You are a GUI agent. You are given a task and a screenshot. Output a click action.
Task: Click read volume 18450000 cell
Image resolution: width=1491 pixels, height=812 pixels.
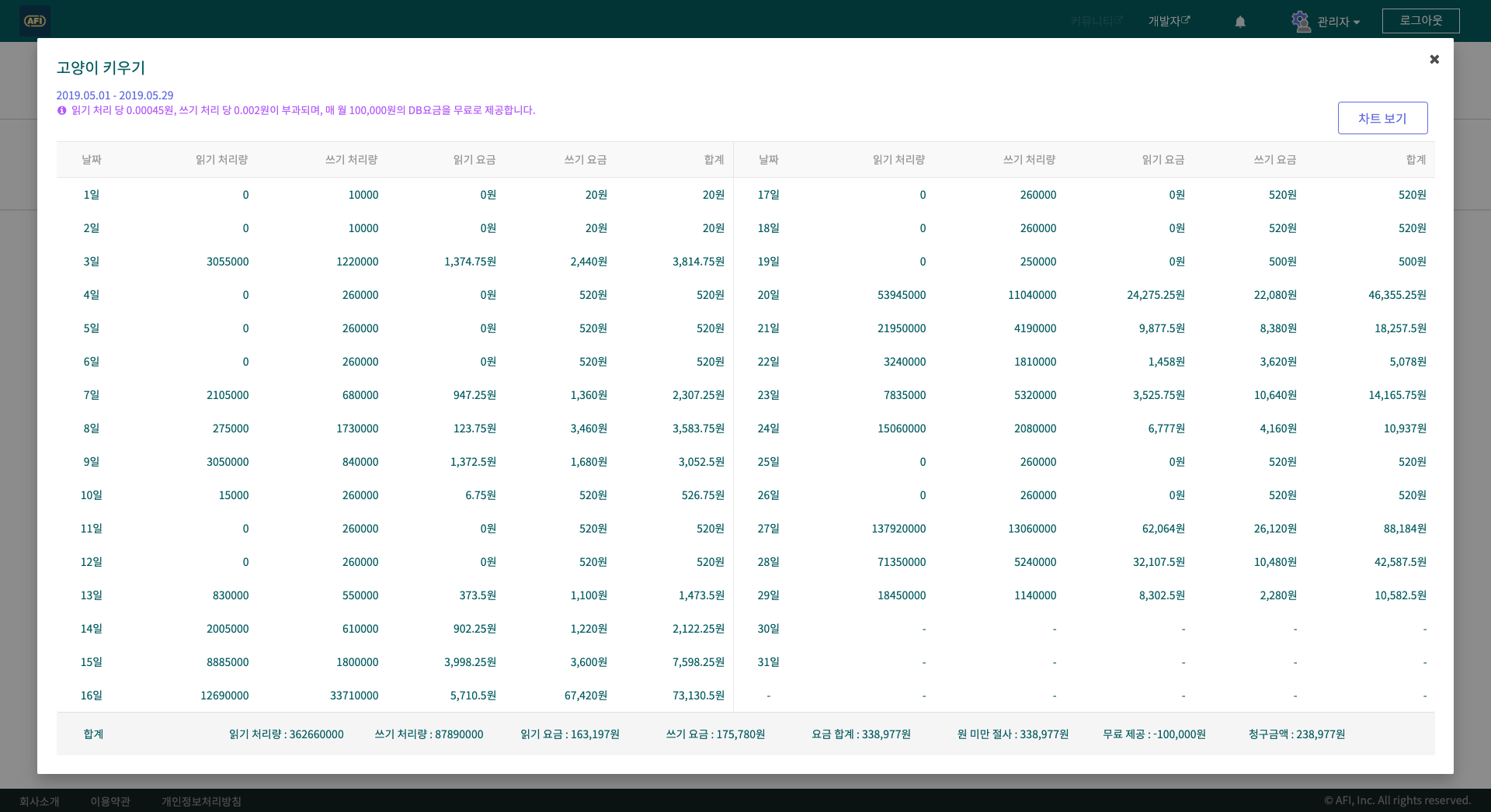902,595
